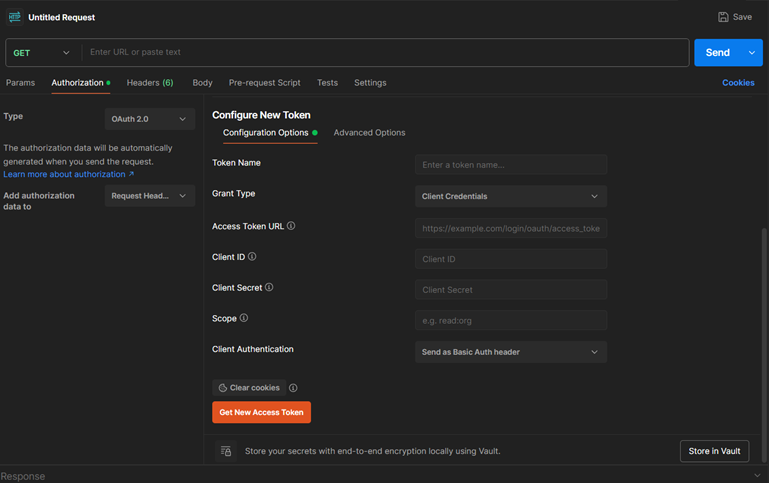Open the OAuth 2.0 type dropdown

(149, 119)
